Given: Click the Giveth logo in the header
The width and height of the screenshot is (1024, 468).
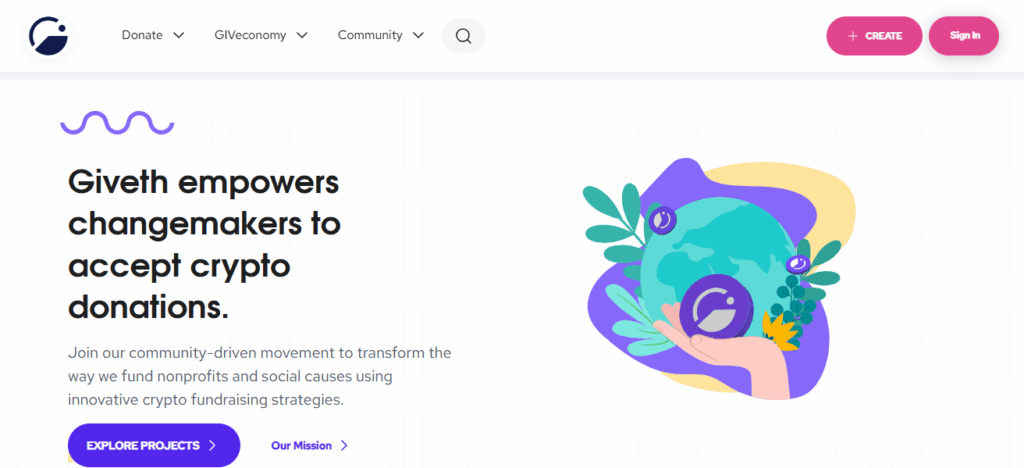Looking at the screenshot, I should coord(48,36).
